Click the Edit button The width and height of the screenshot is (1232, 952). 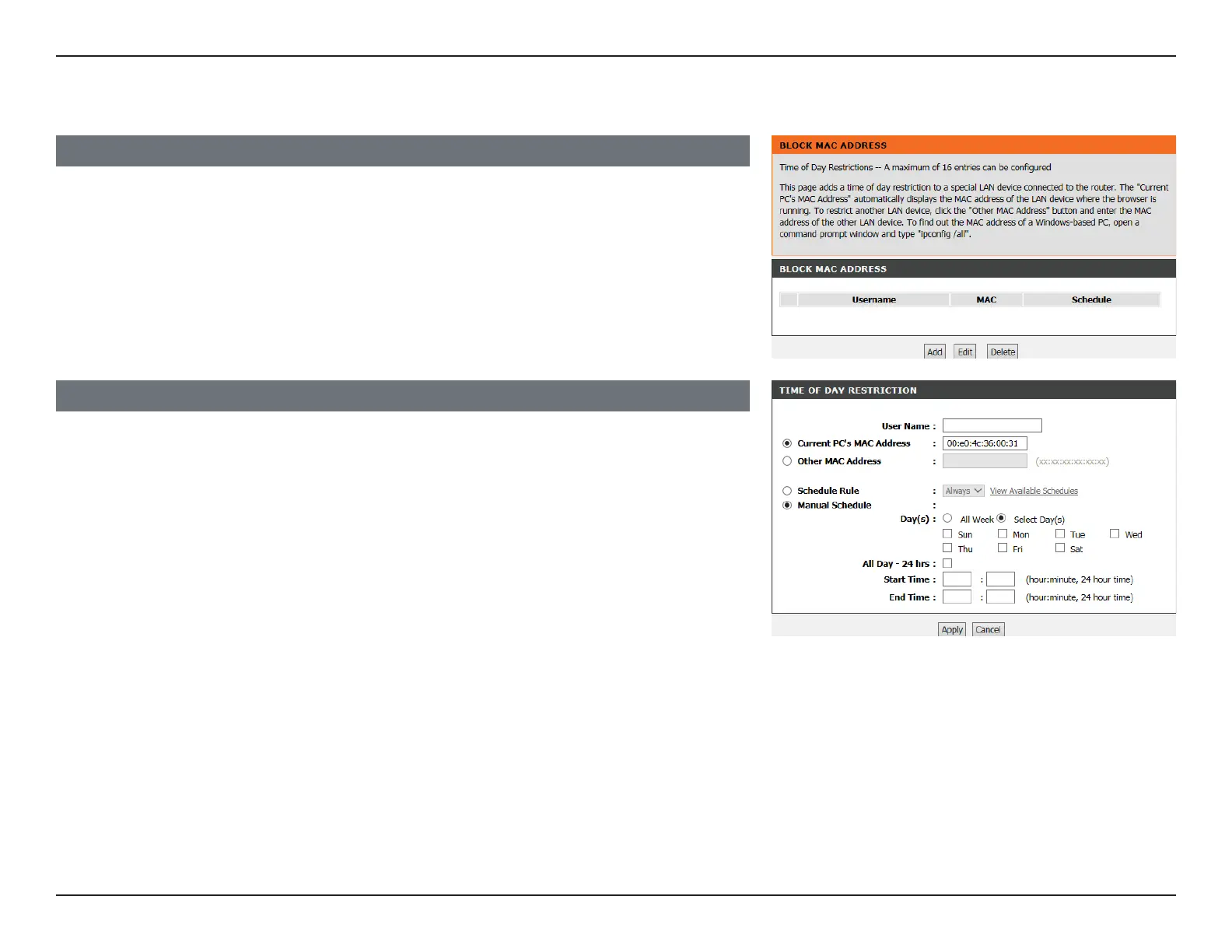pyautogui.click(x=964, y=352)
